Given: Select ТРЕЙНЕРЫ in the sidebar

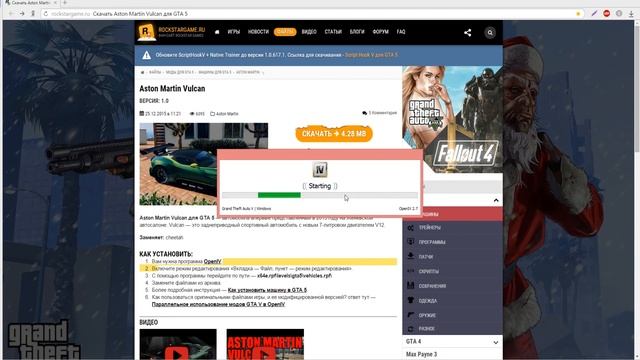Looking at the screenshot, I should click(429, 228).
